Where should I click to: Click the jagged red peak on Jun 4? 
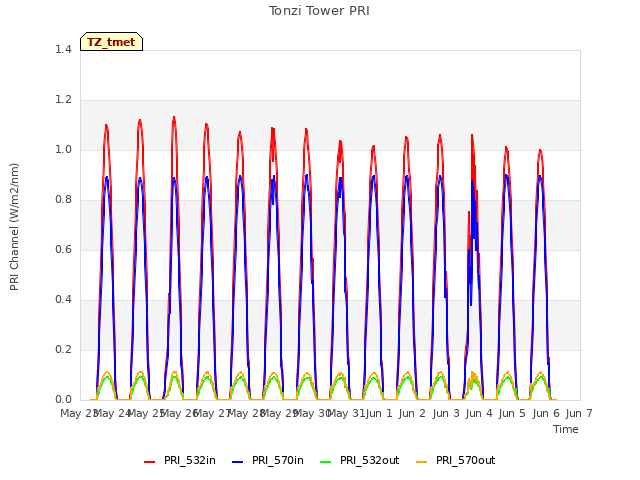point(472,136)
